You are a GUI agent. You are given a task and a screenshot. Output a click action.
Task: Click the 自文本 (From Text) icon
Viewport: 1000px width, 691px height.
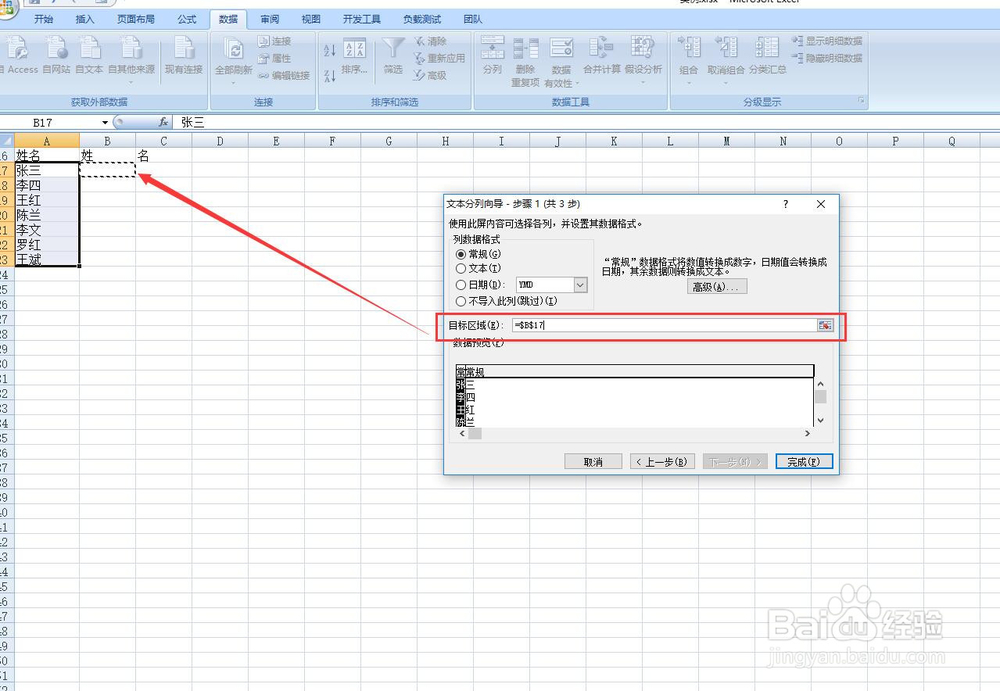point(89,56)
